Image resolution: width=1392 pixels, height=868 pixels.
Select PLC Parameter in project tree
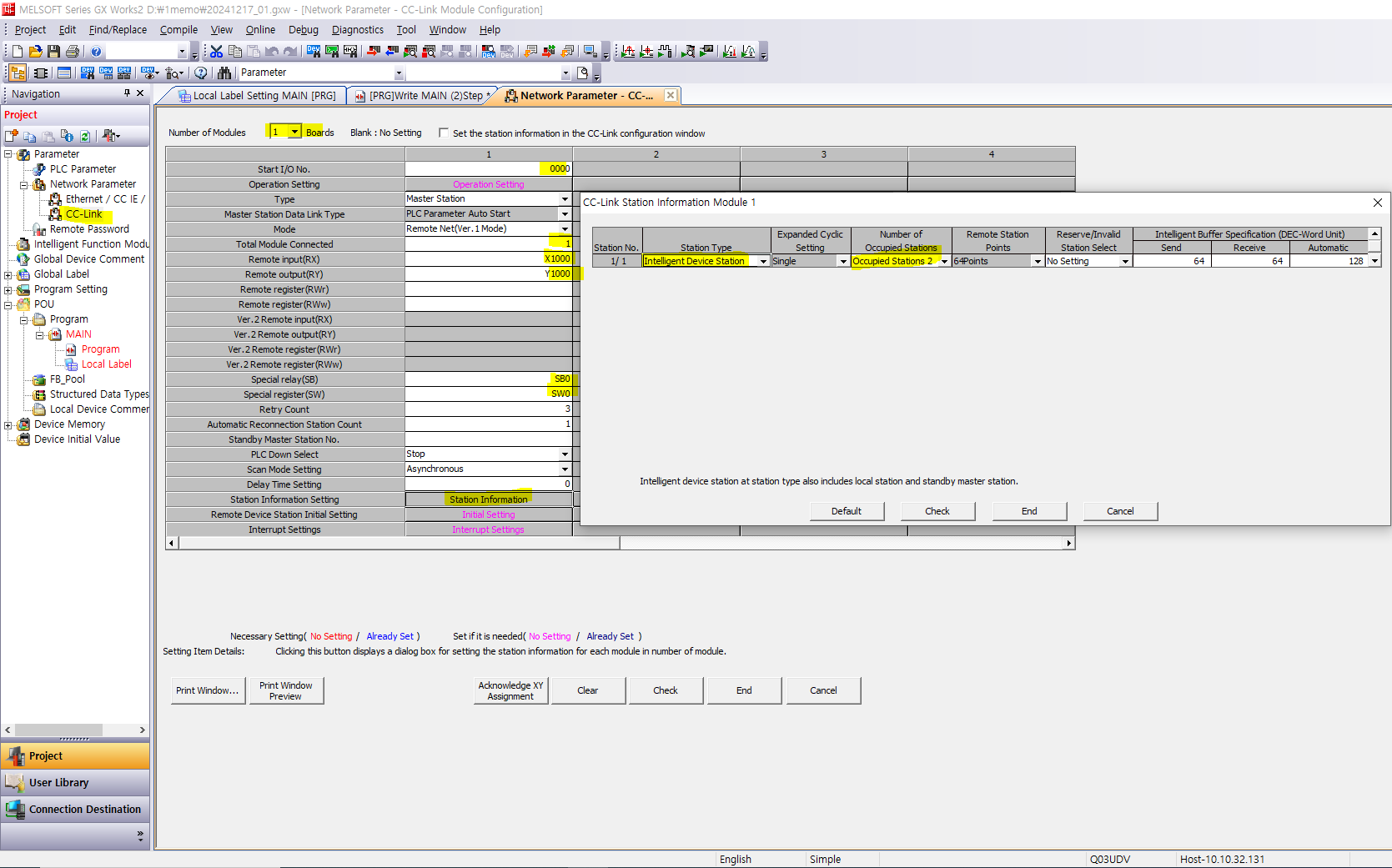83,169
